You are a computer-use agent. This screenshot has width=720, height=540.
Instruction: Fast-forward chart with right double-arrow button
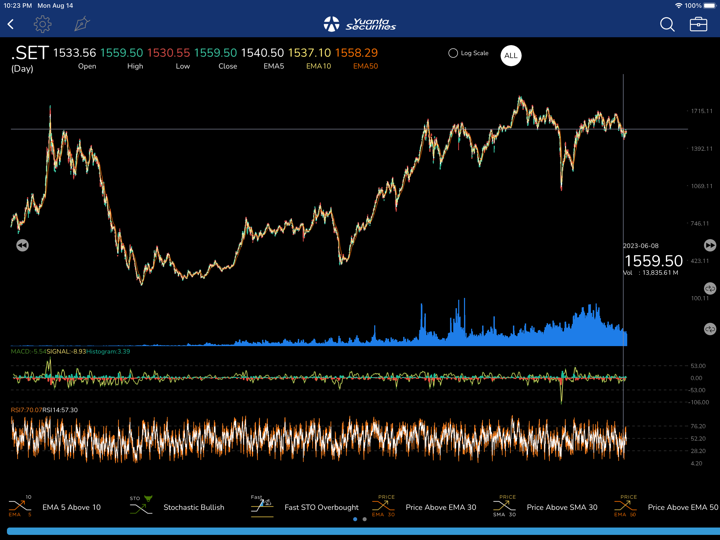pyautogui.click(x=709, y=245)
